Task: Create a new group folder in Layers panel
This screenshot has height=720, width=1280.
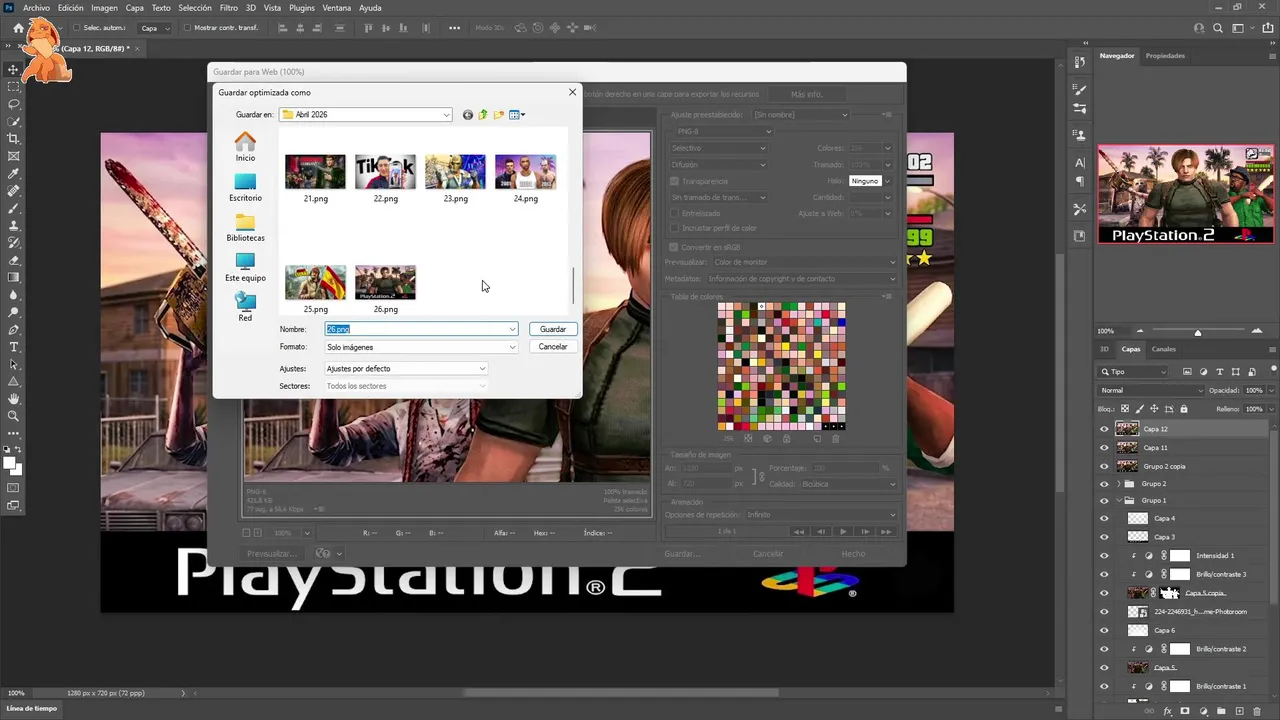Action: [x=1222, y=711]
